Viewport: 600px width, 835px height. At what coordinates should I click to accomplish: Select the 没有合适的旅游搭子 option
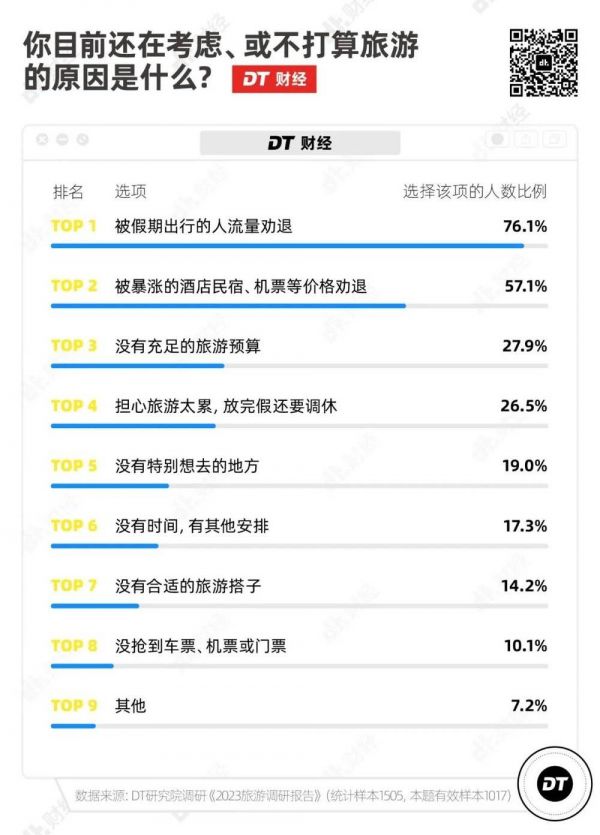coord(189,586)
